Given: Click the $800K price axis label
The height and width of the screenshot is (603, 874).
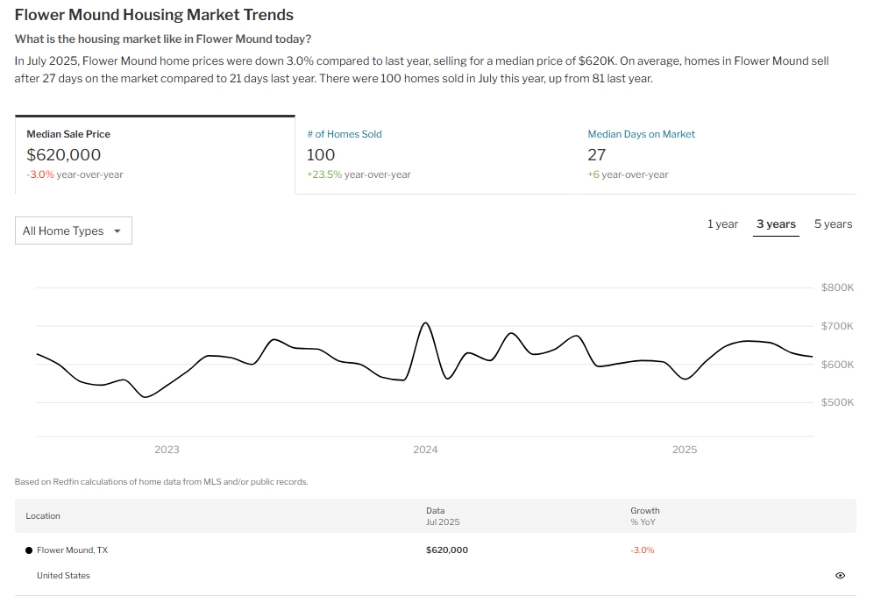Looking at the screenshot, I should click(837, 288).
